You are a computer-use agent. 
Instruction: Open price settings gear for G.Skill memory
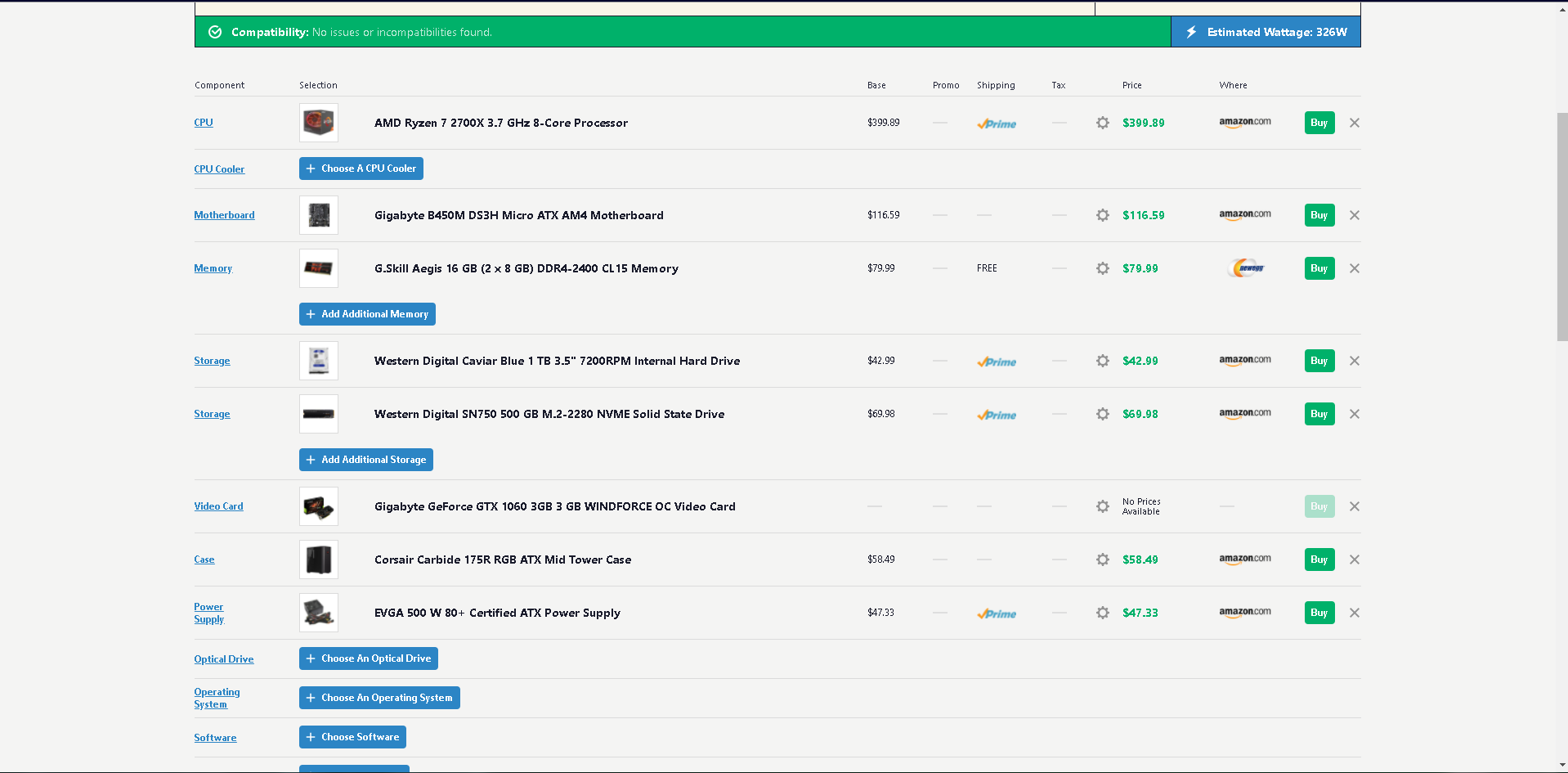tap(1103, 268)
